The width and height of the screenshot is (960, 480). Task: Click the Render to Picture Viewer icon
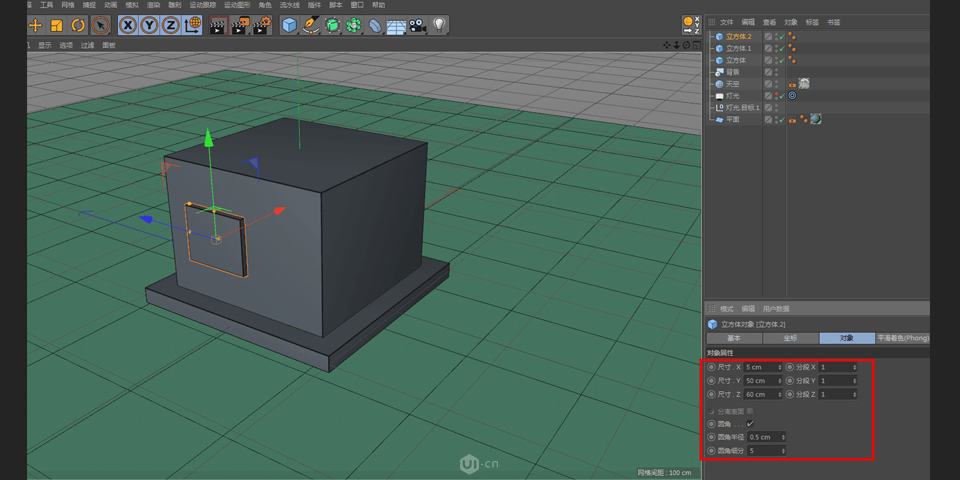tap(240, 25)
